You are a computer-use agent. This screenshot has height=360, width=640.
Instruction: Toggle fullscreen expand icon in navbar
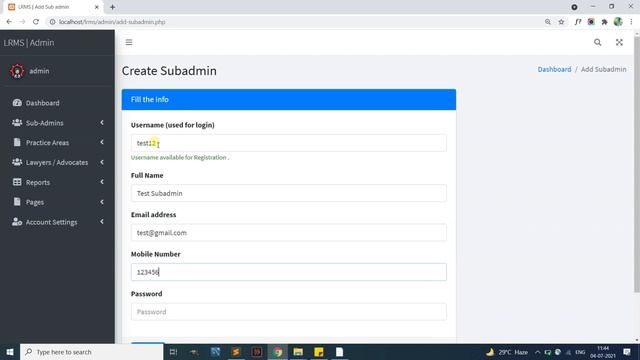619,42
